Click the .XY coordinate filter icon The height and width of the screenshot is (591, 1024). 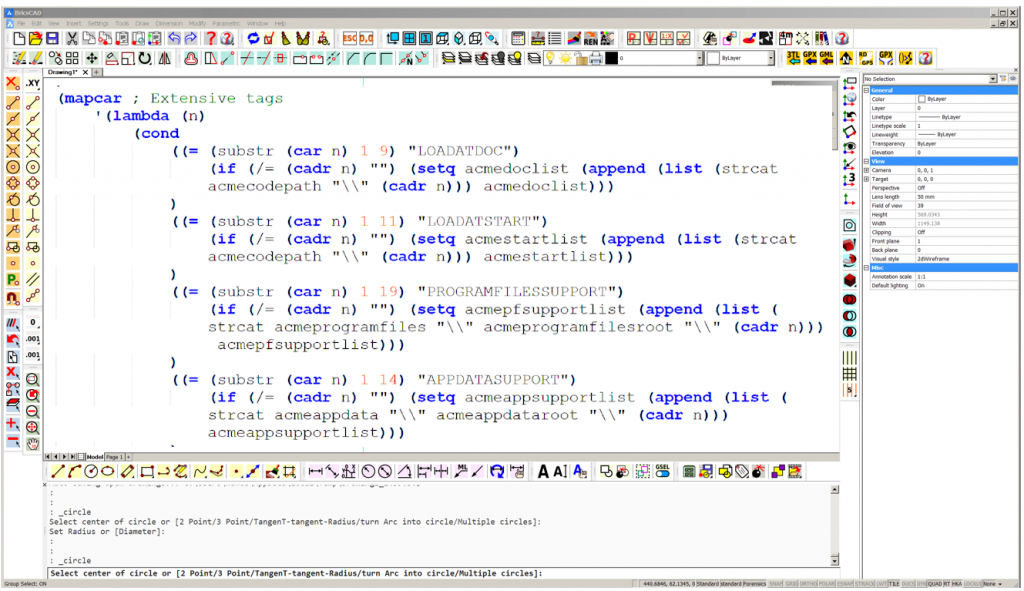(x=33, y=84)
